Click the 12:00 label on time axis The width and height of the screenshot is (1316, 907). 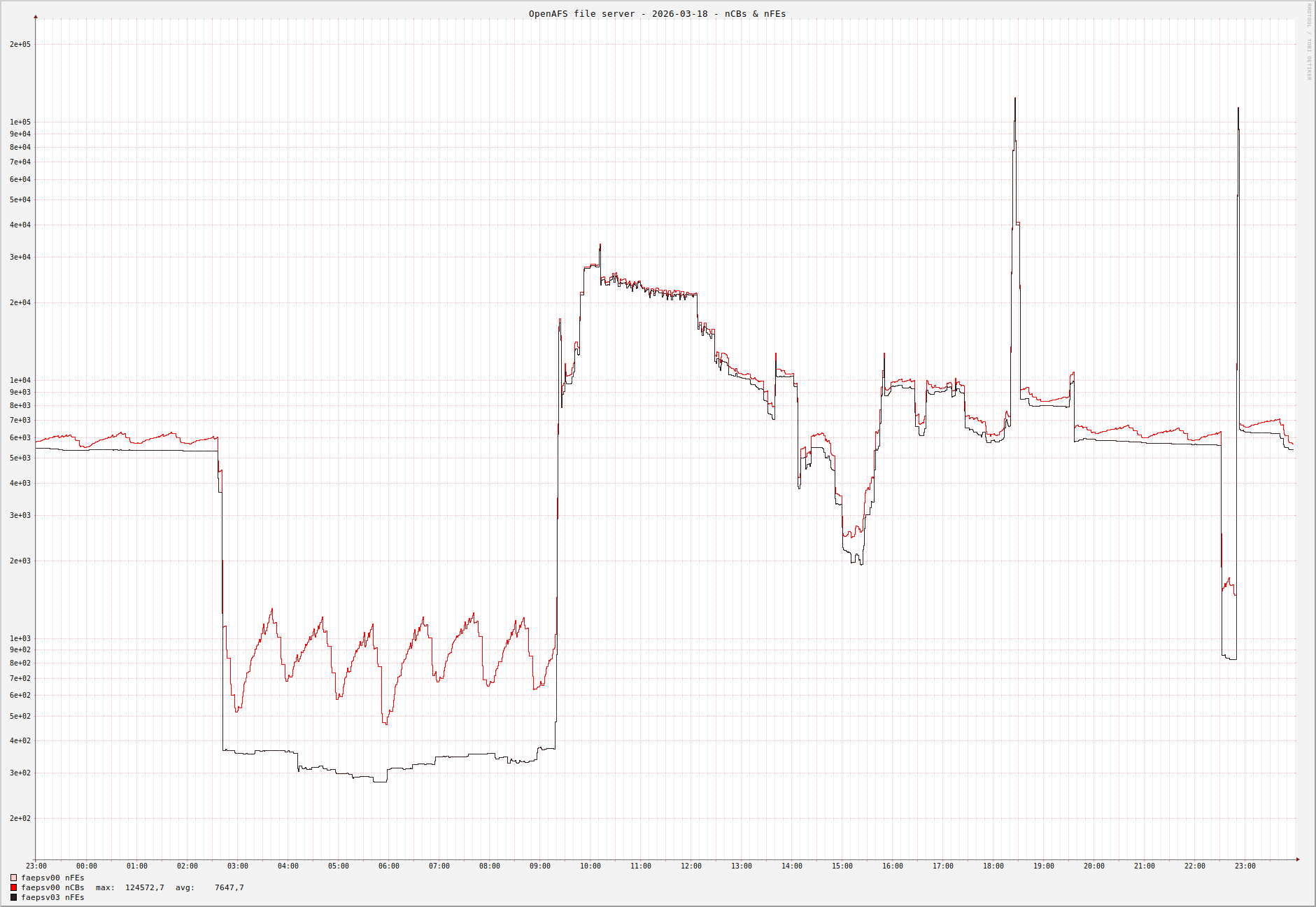tap(691, 866)
